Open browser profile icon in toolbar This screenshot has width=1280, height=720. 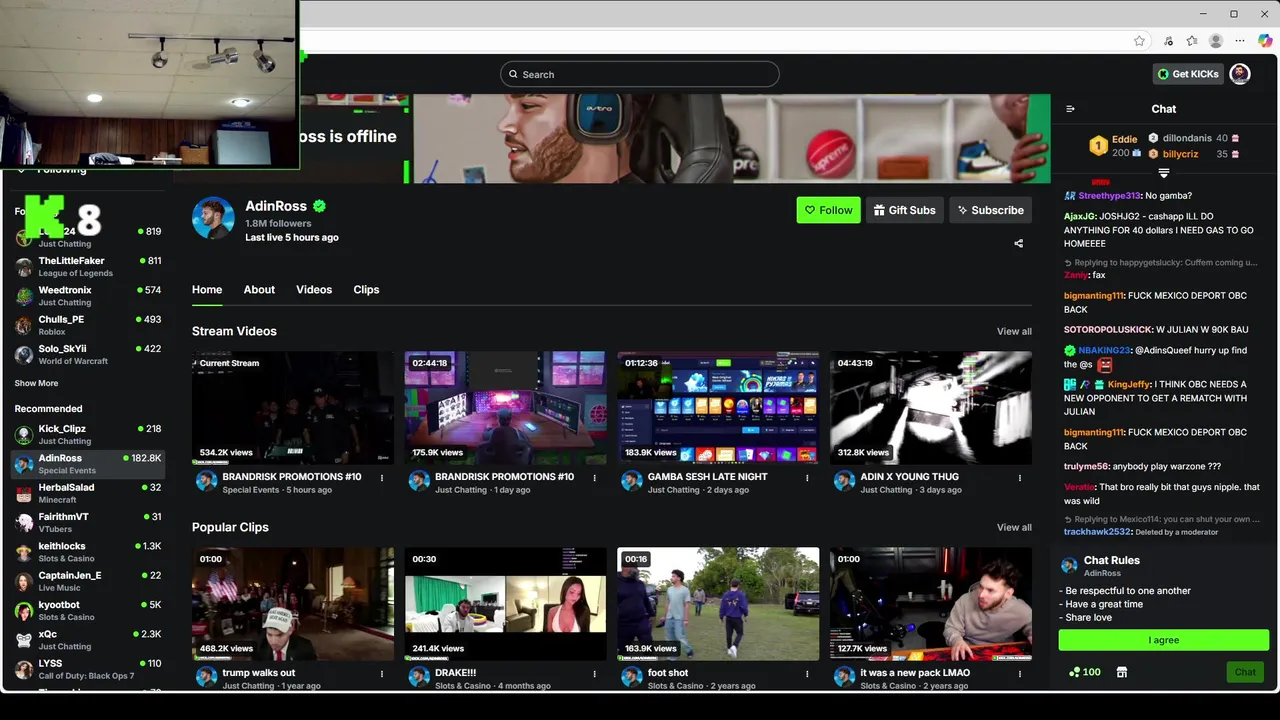tap(1216, 41)
